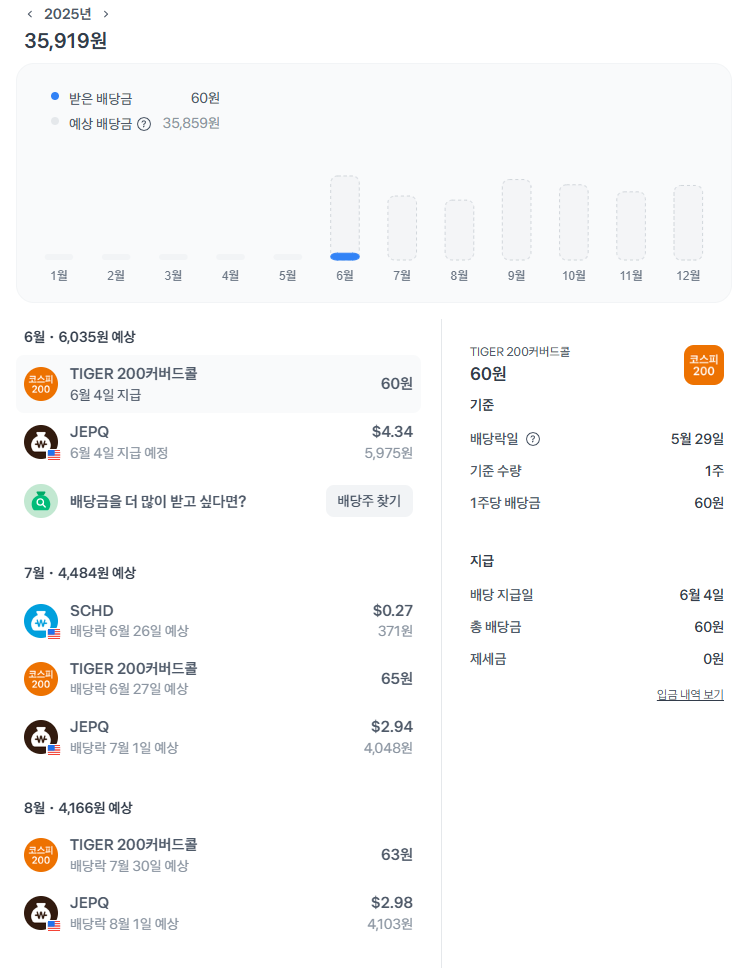This screenshot has width=753, height=968.
Task: Click the 2월 month label
Action: click(x=116, y=275)
